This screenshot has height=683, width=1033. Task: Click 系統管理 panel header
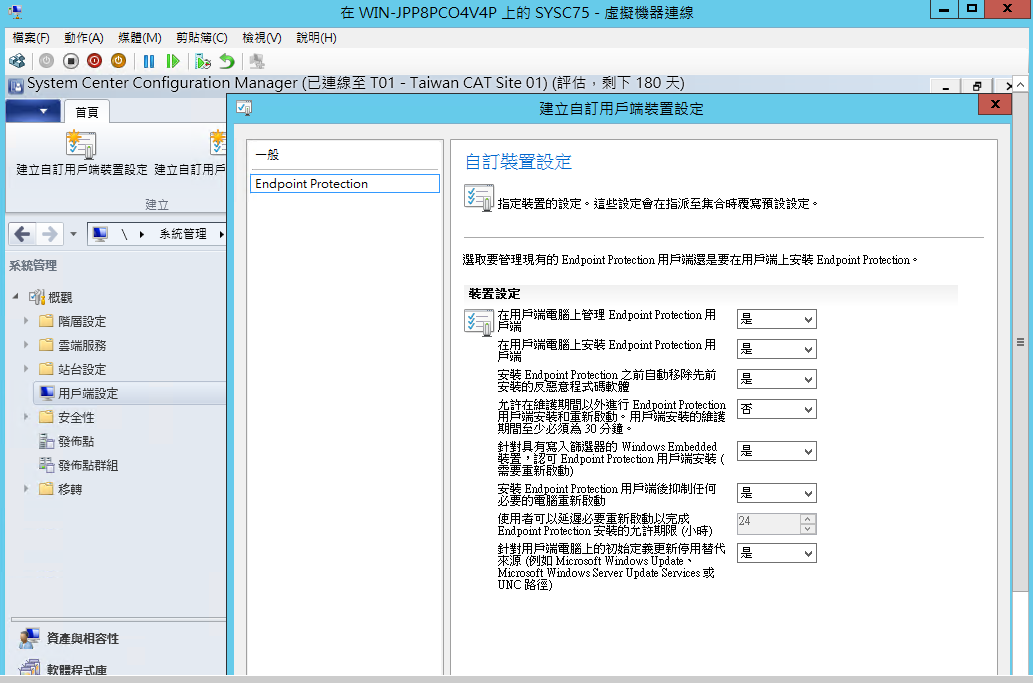click(33, 265)
